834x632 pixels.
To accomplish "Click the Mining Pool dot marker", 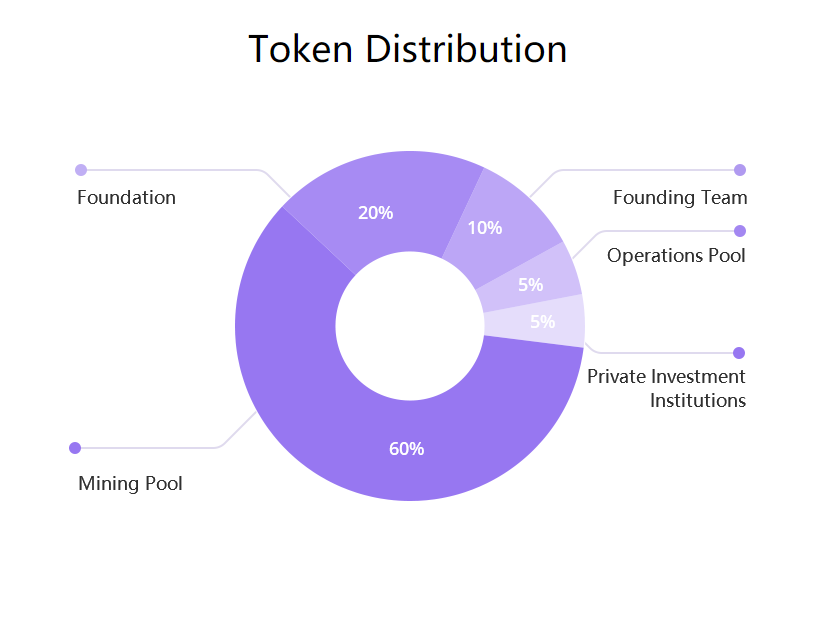I will (x=75, y=448).
